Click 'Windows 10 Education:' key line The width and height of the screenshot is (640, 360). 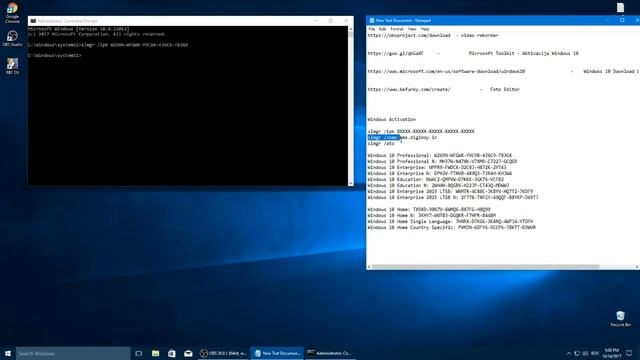436,180
